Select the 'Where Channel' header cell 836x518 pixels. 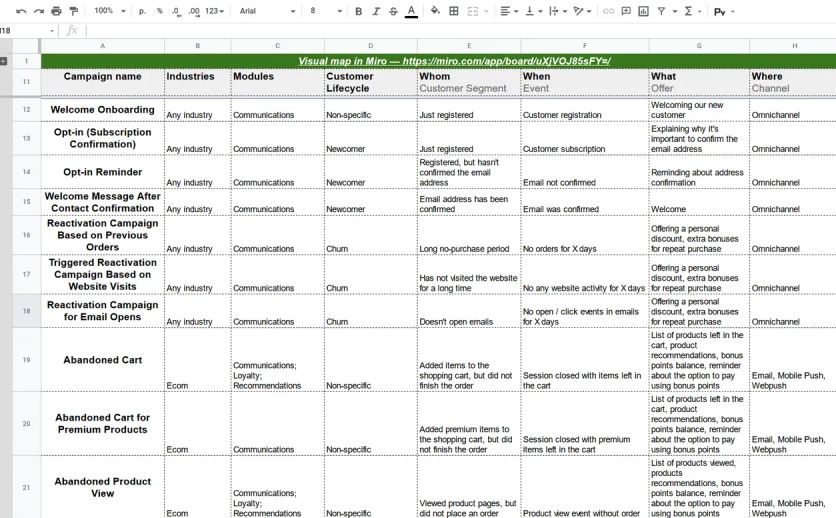[x=792, y=82]
